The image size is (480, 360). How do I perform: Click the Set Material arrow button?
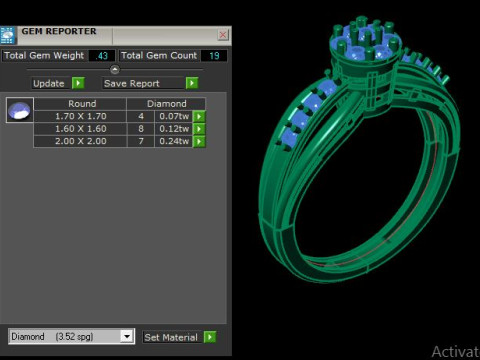click(x=210, y=337)
